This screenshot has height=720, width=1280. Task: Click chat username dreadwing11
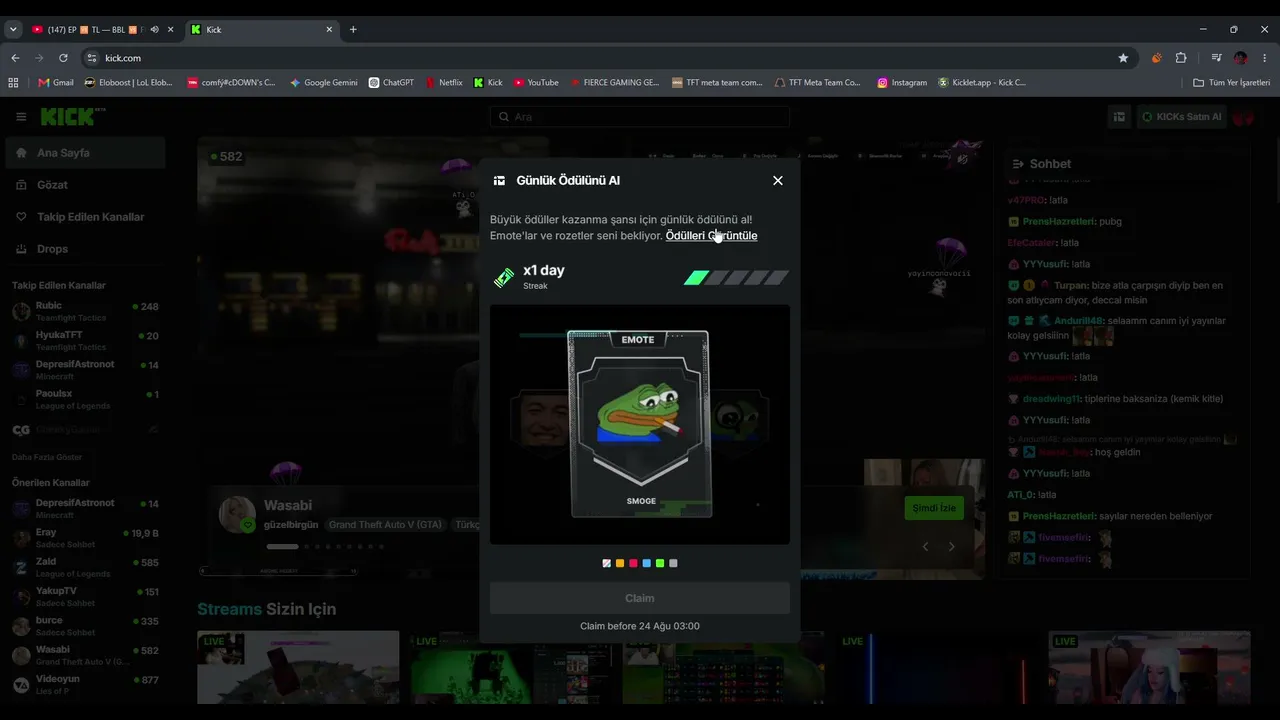tap(1051, 399)
